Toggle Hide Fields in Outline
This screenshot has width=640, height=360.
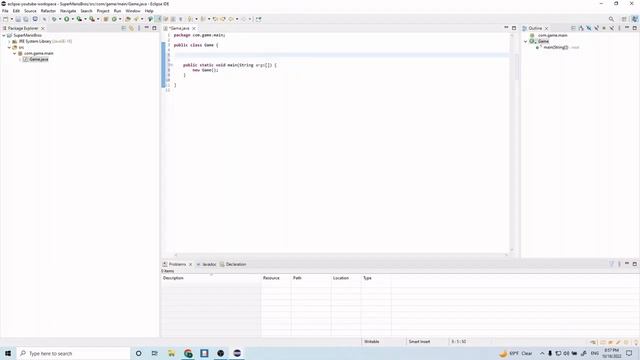coord(589,28)
